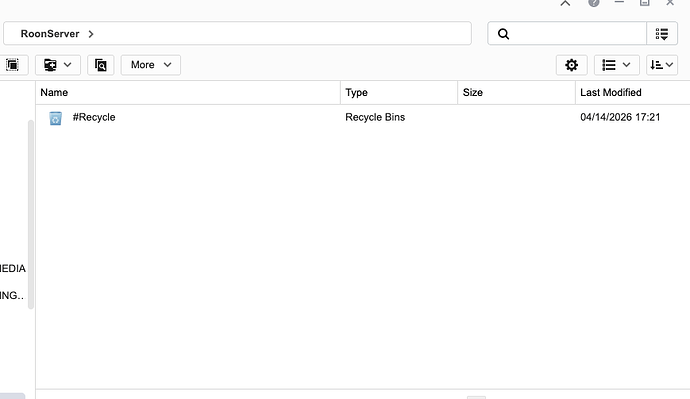Screen dimensions: 690x399
Task: Sort by the Name column header
Action: [x=188, y=92]
